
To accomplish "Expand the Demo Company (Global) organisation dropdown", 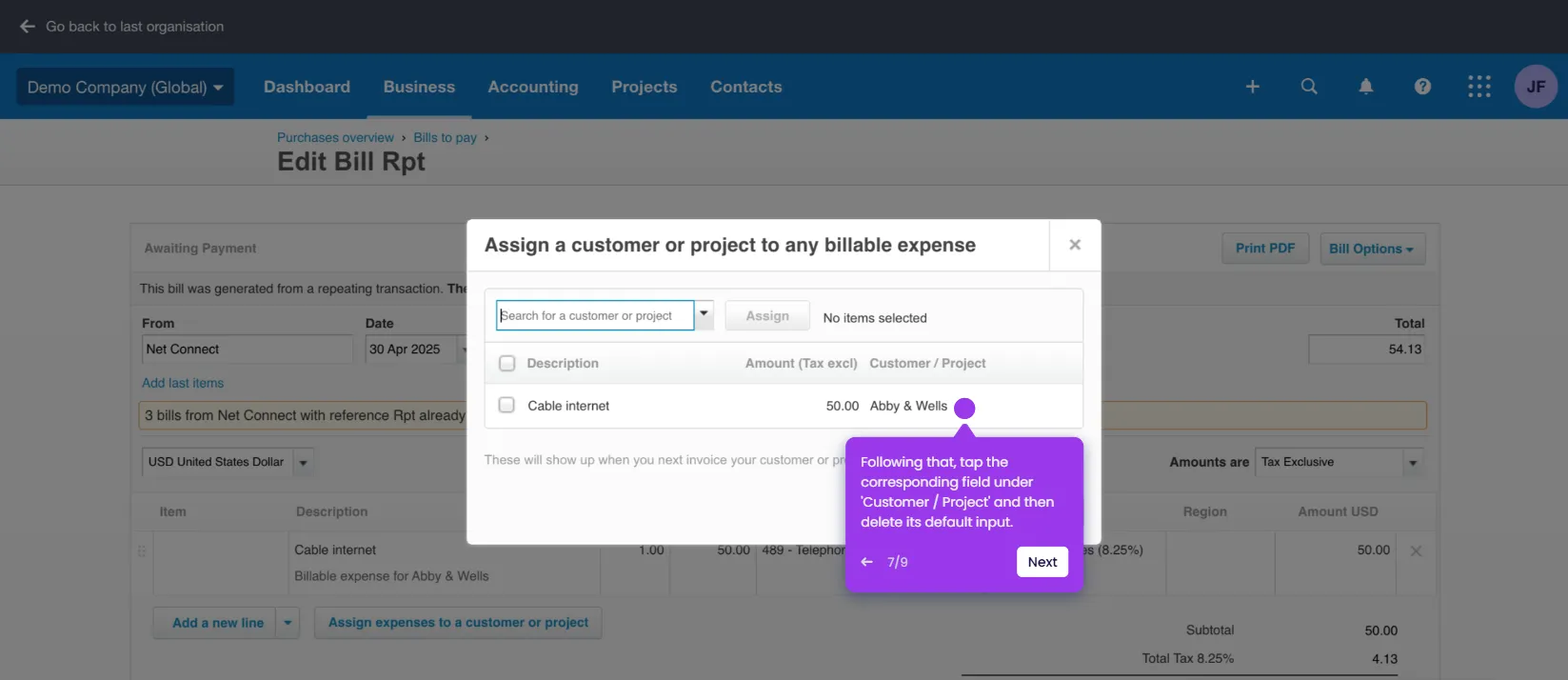I will click(125, 87).
